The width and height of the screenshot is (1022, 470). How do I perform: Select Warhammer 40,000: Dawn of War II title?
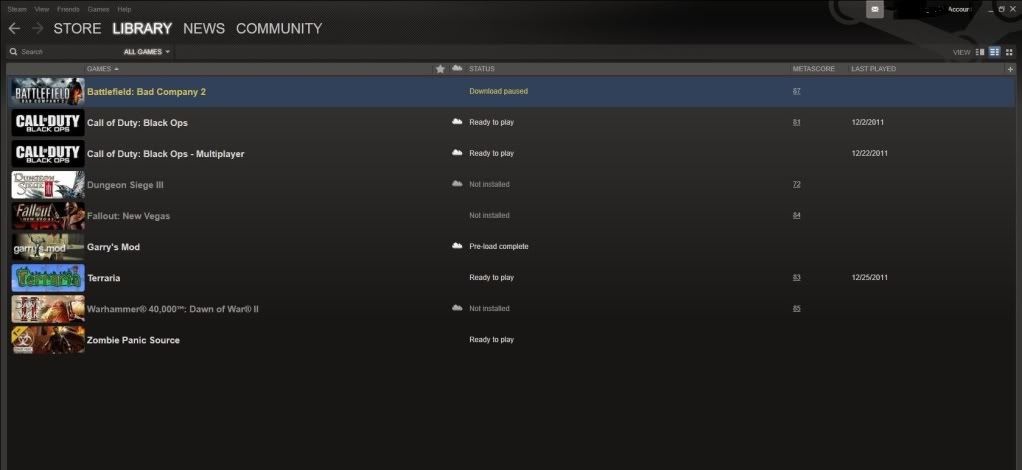[x=173, y=309]
